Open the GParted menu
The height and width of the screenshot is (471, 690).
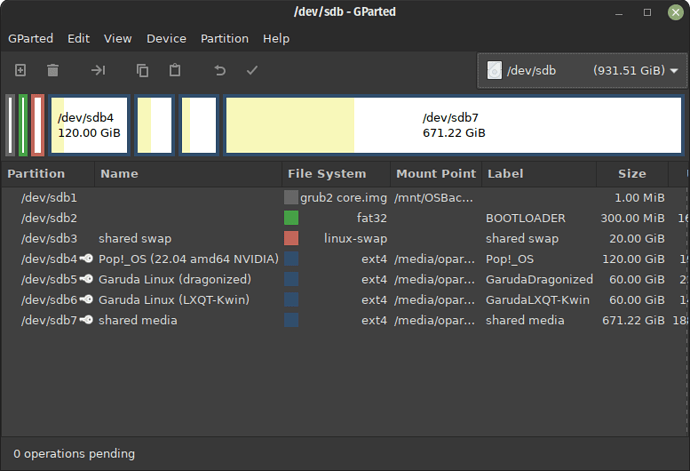(30, 39)
